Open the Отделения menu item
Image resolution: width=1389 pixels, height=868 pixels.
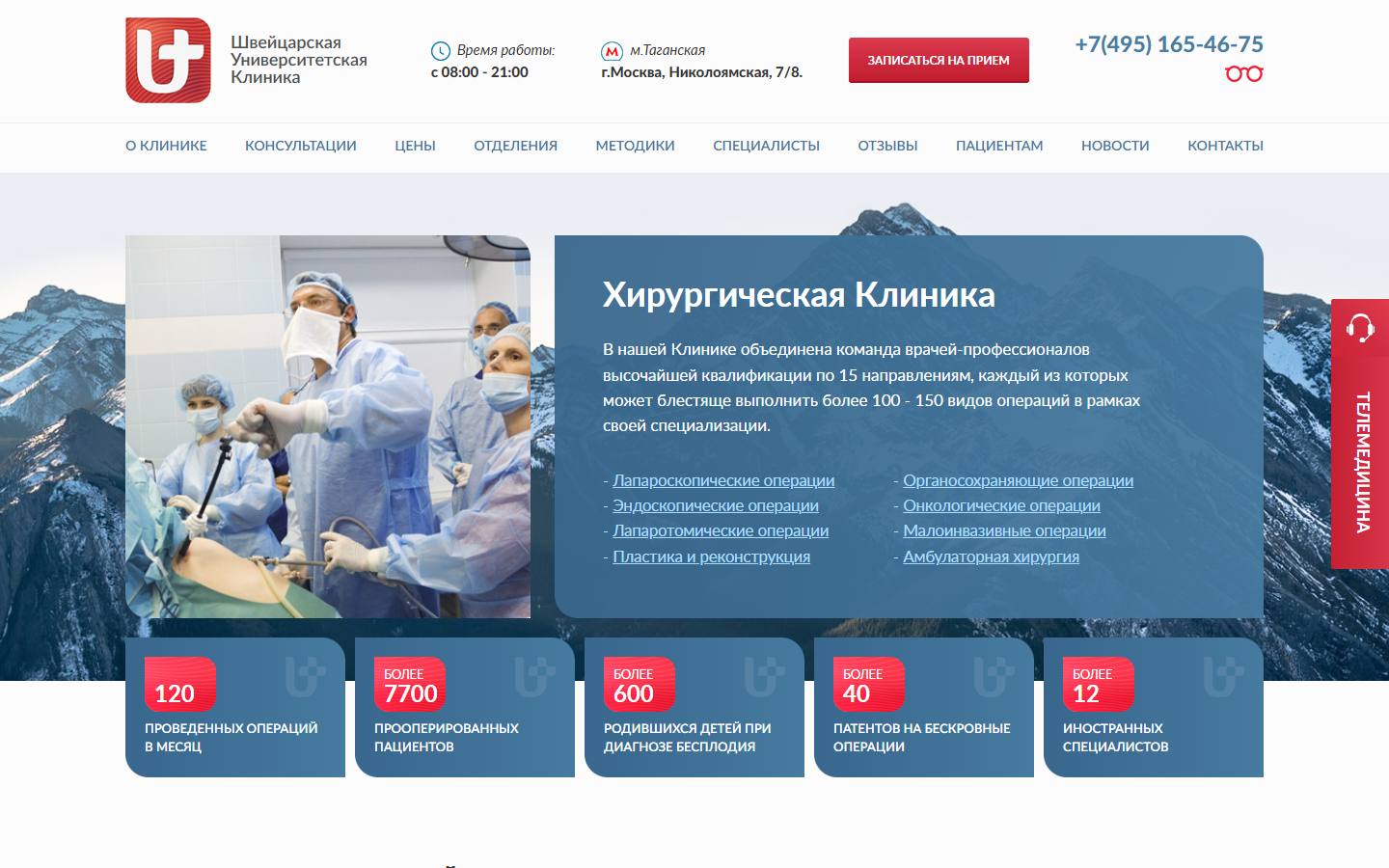coord(515,146)
